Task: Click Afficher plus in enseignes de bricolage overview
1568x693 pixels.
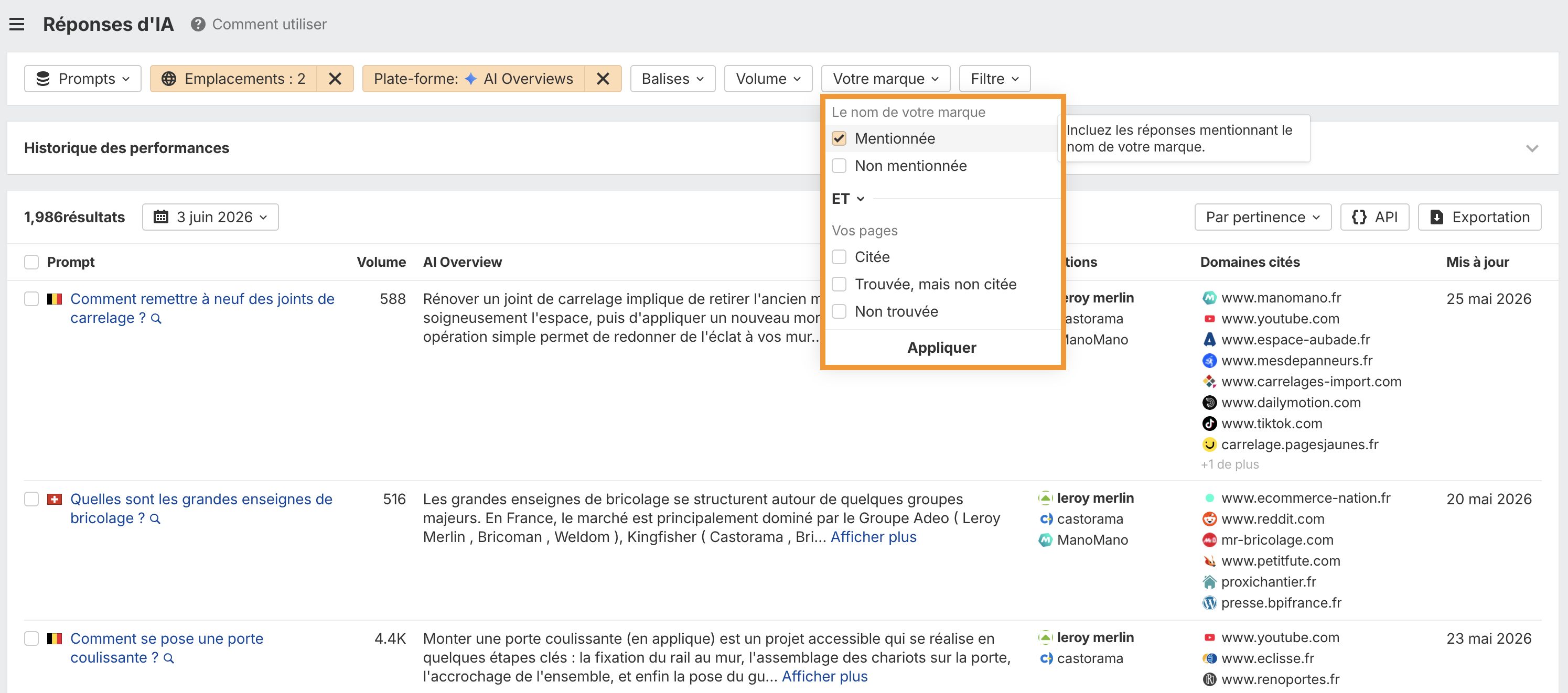Action: pyautogui.click(x=874, y=537)
